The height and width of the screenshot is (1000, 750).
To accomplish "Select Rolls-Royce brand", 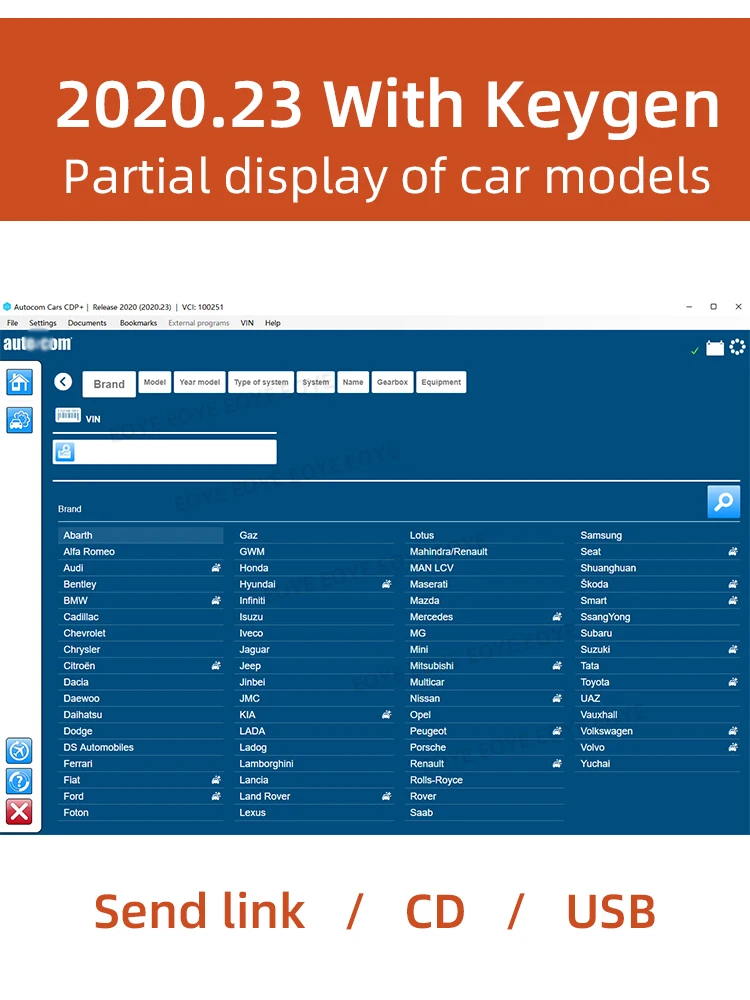I will (x=485, y=780).
